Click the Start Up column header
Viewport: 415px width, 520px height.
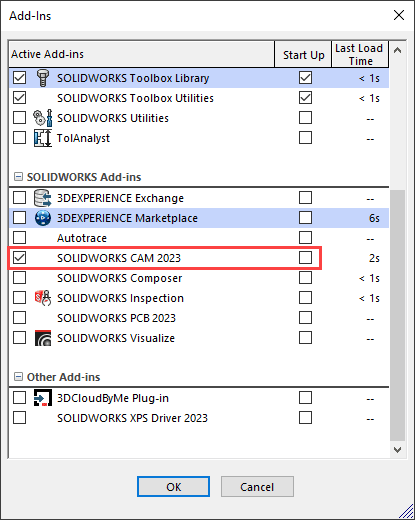(303, 54)
